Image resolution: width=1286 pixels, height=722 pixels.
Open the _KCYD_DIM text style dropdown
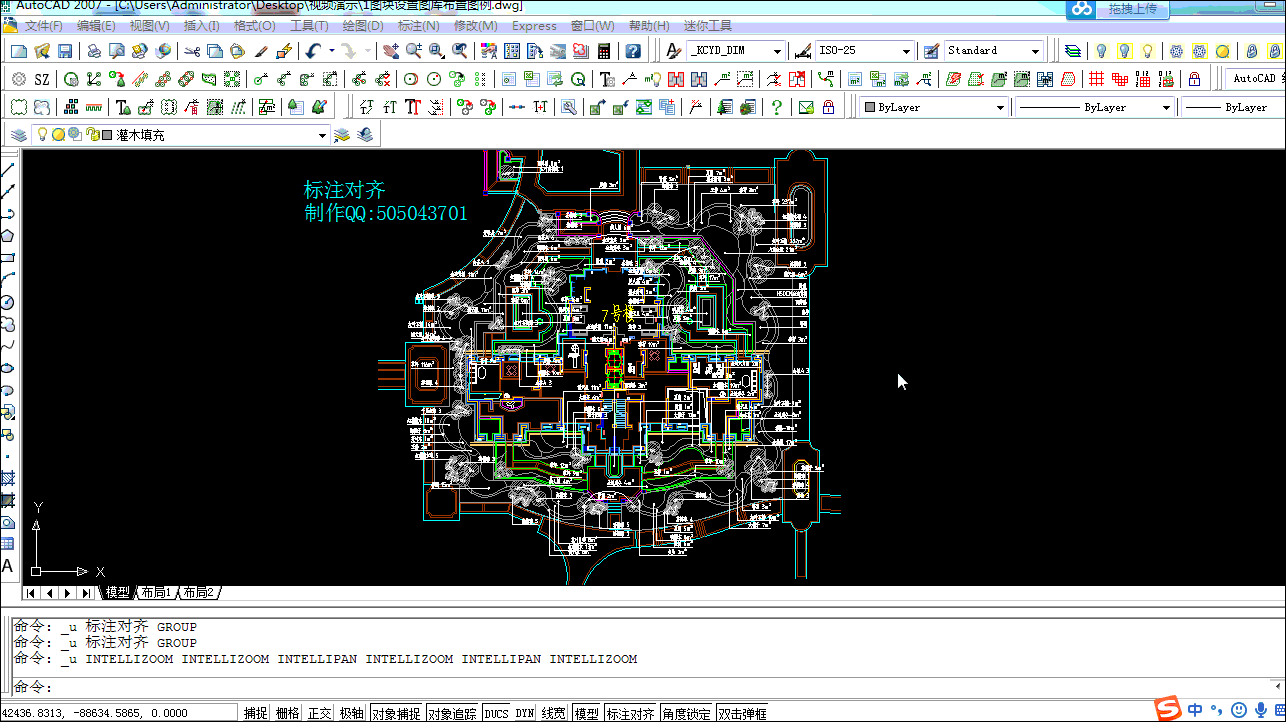(777, 51)
